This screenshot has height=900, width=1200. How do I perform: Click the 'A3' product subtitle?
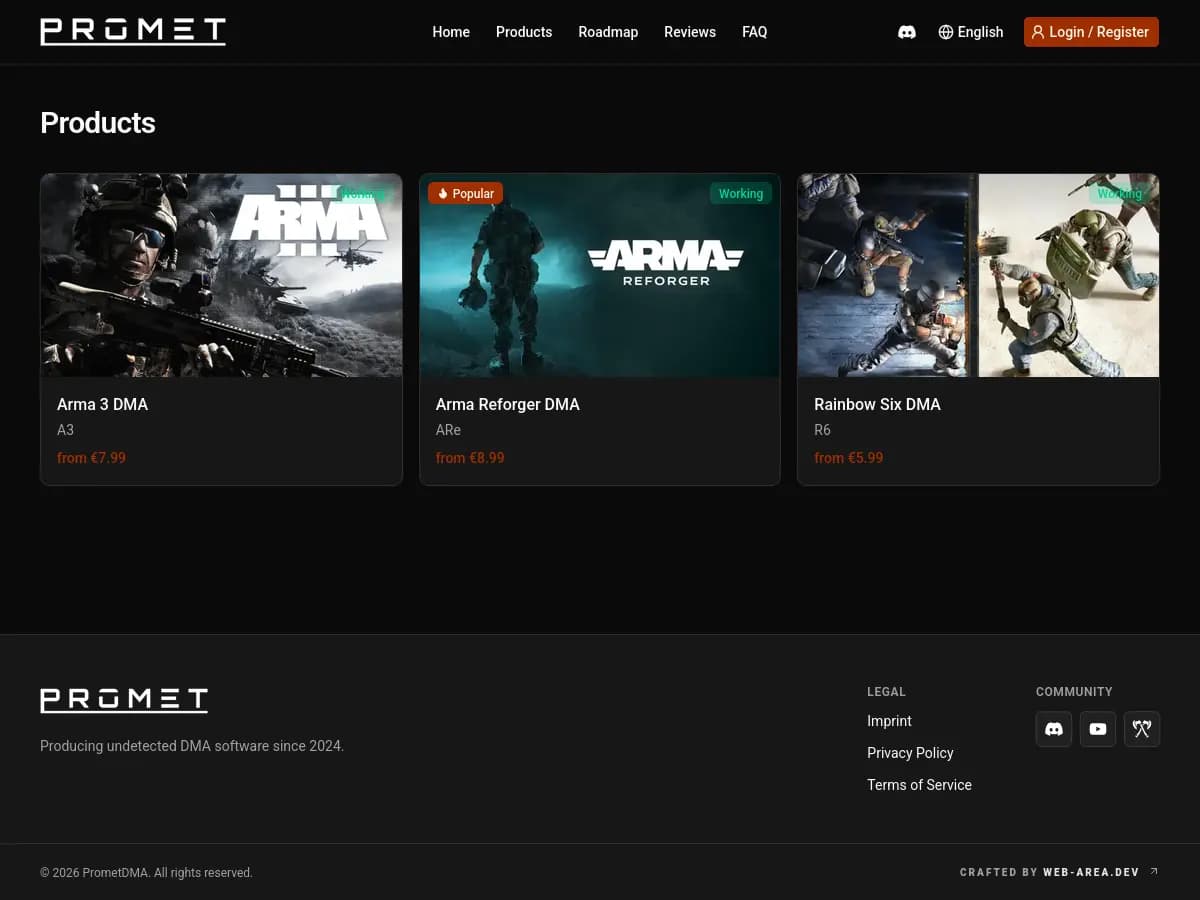[65, 430]
